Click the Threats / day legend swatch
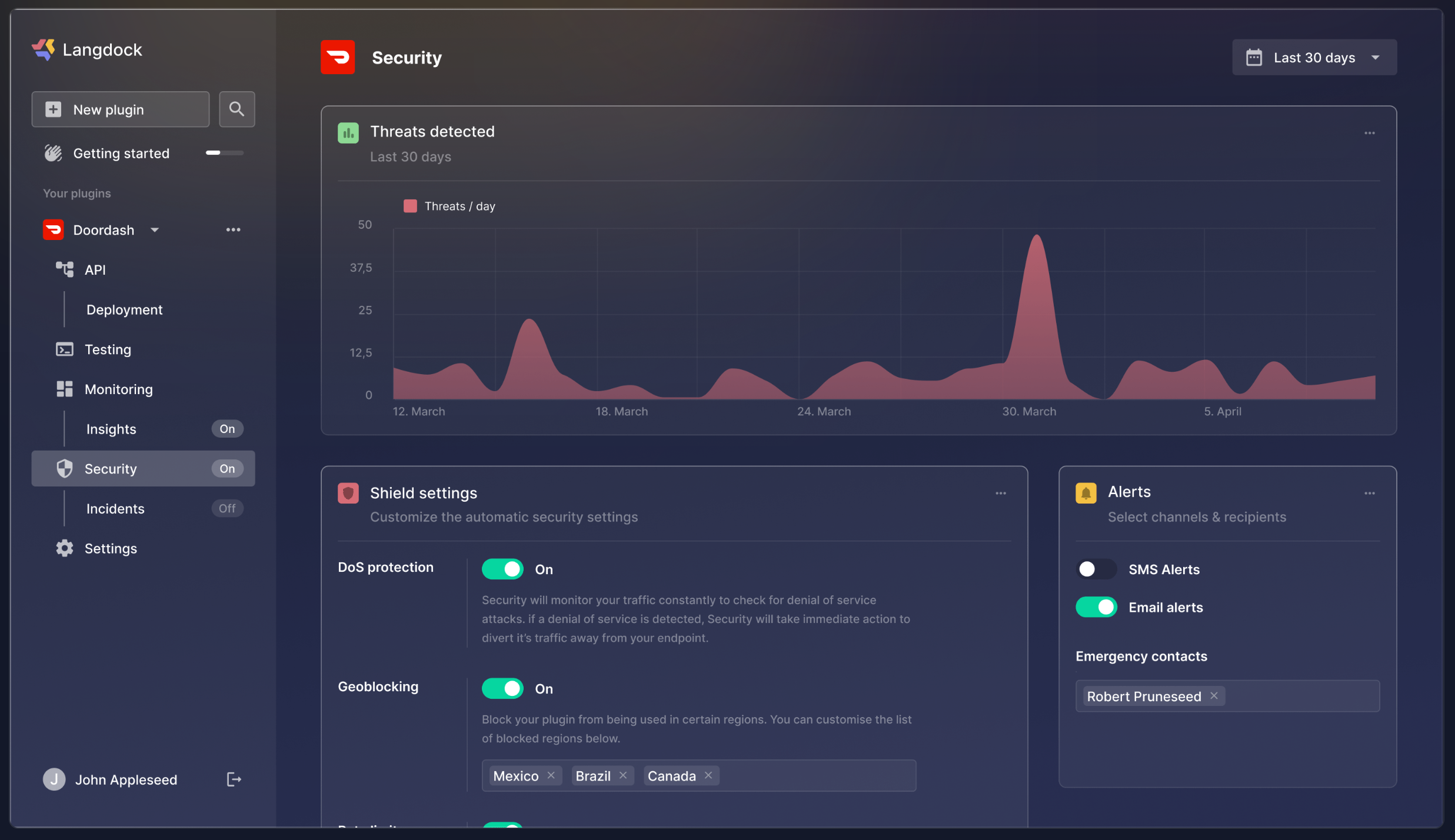The image size is (1455, 840). (410, 206)
